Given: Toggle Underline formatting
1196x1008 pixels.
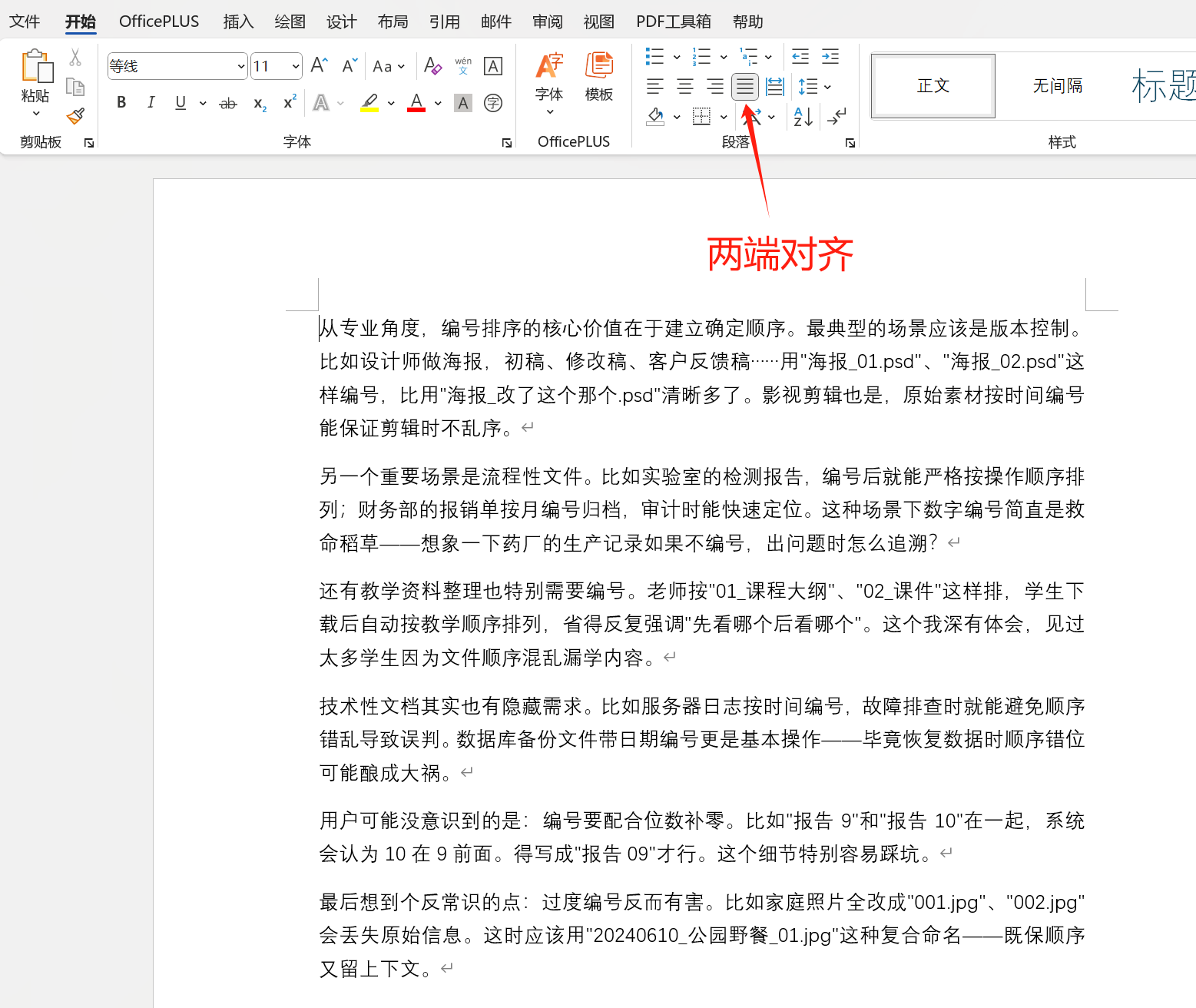Looking at the screenshot, I should [179, 102].
